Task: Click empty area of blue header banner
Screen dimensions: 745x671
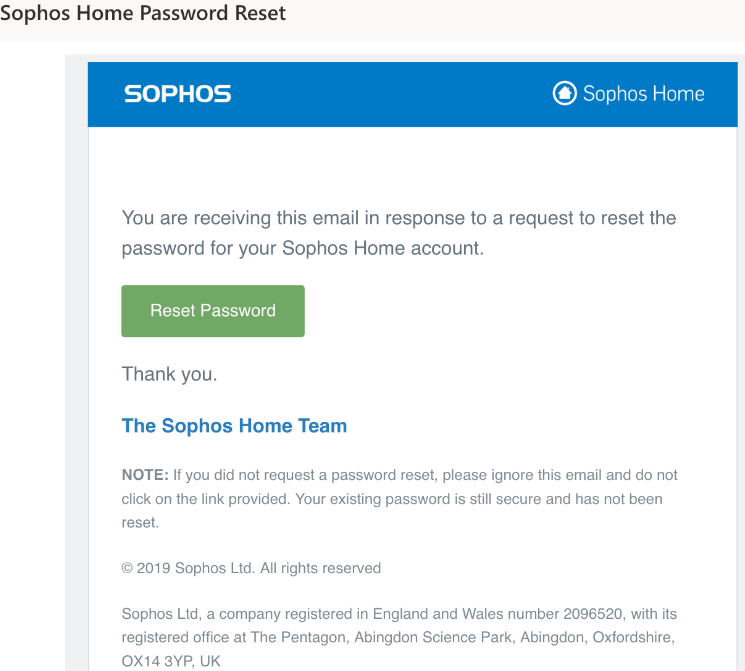Action: point(390,94)
